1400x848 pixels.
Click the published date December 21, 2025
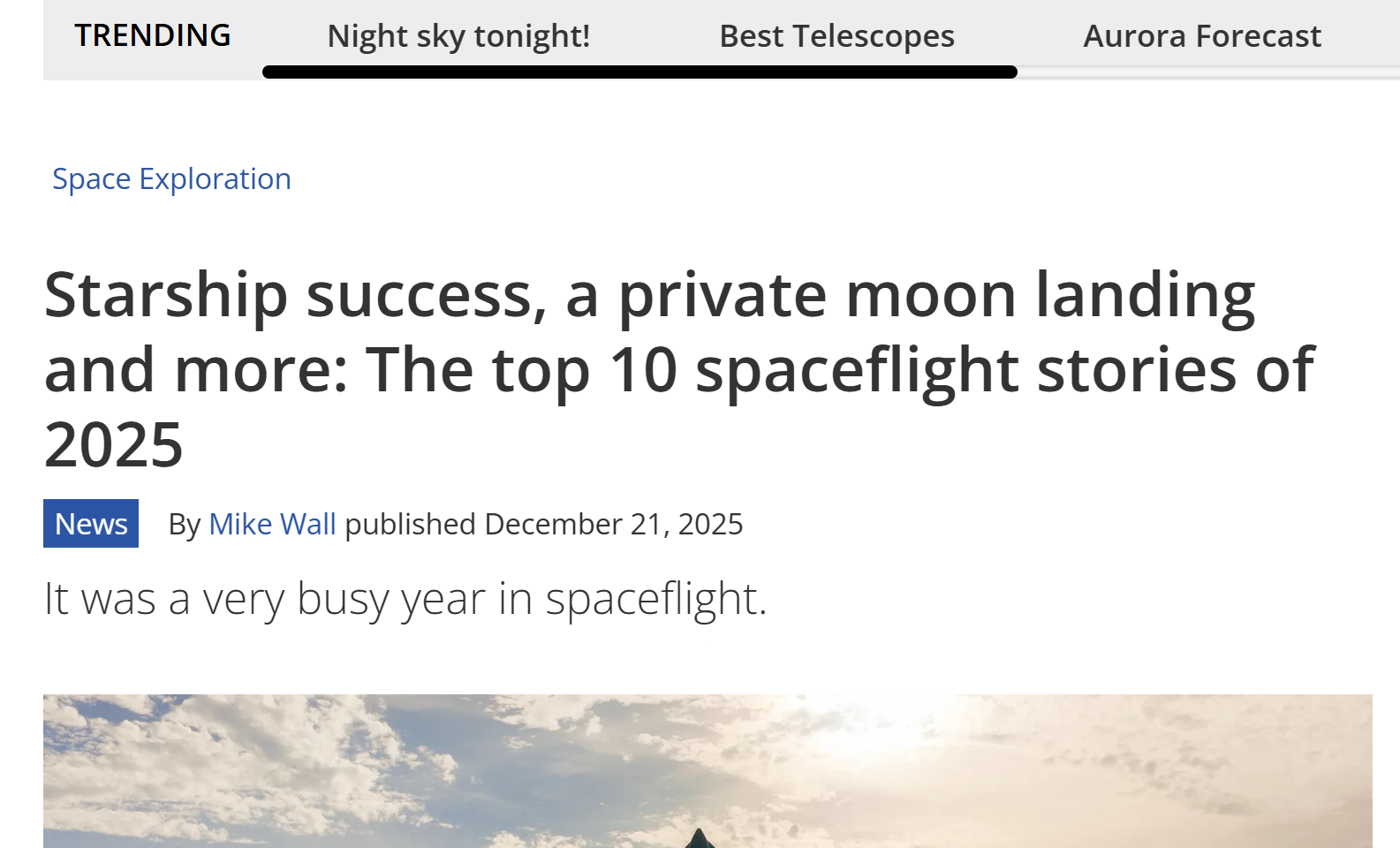coord(614,524)
